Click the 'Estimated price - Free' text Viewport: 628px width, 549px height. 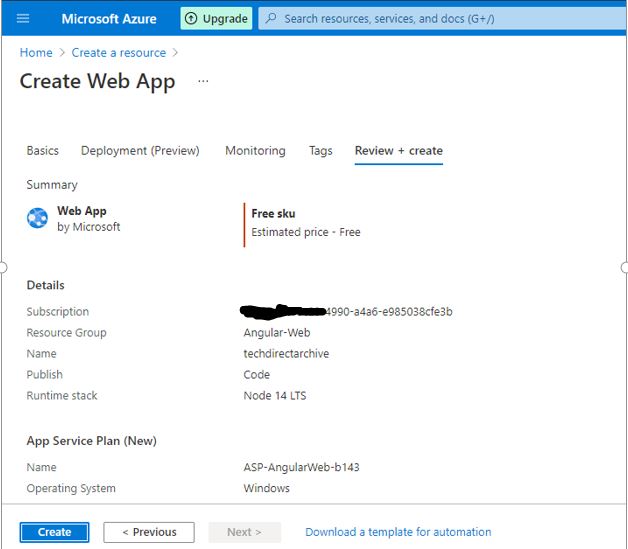[x=306, y=232]
